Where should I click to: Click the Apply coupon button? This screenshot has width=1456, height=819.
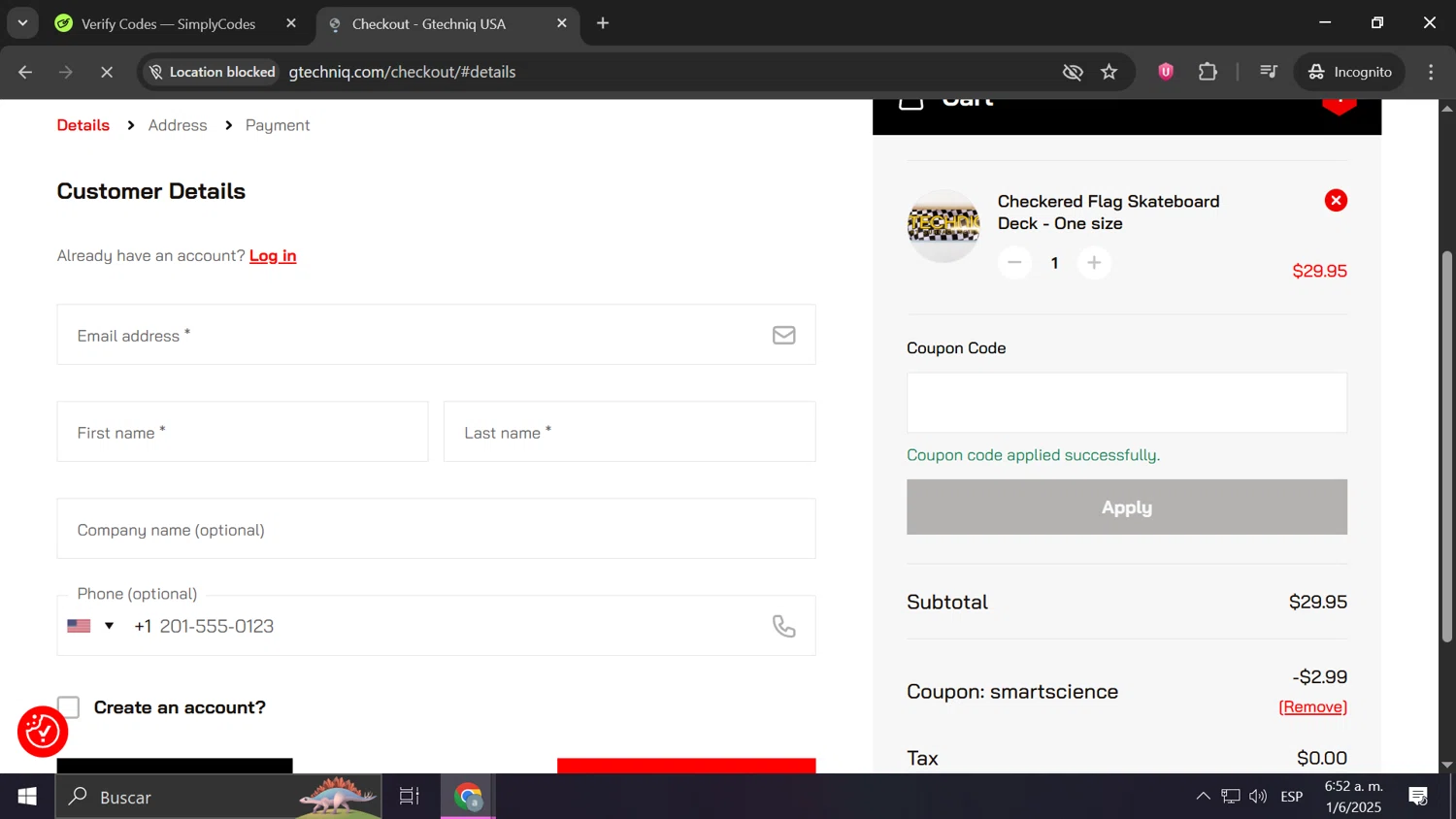pos(1126,508)
